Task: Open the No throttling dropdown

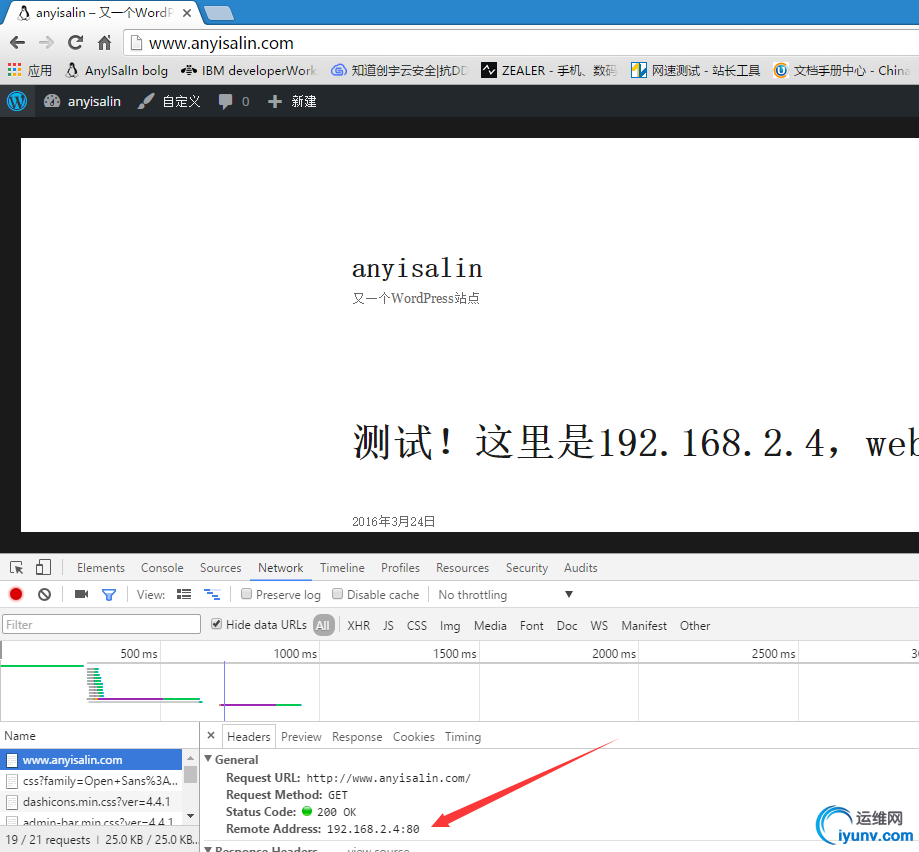Action: tap(505, 595)
